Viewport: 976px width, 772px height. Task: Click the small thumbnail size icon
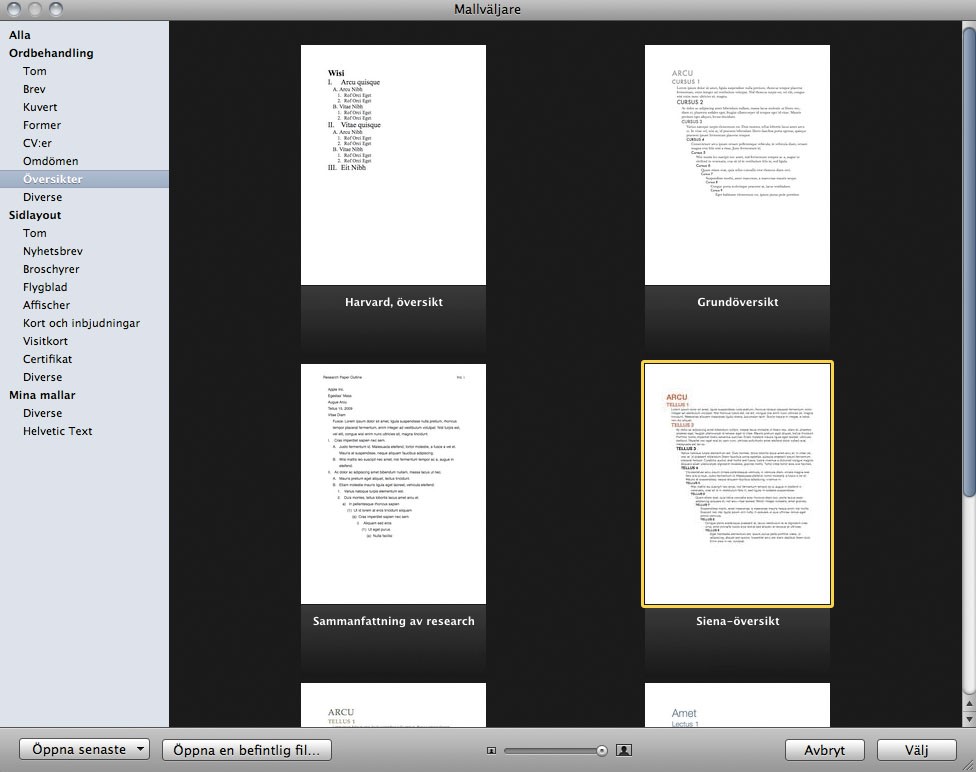point(491,750)
